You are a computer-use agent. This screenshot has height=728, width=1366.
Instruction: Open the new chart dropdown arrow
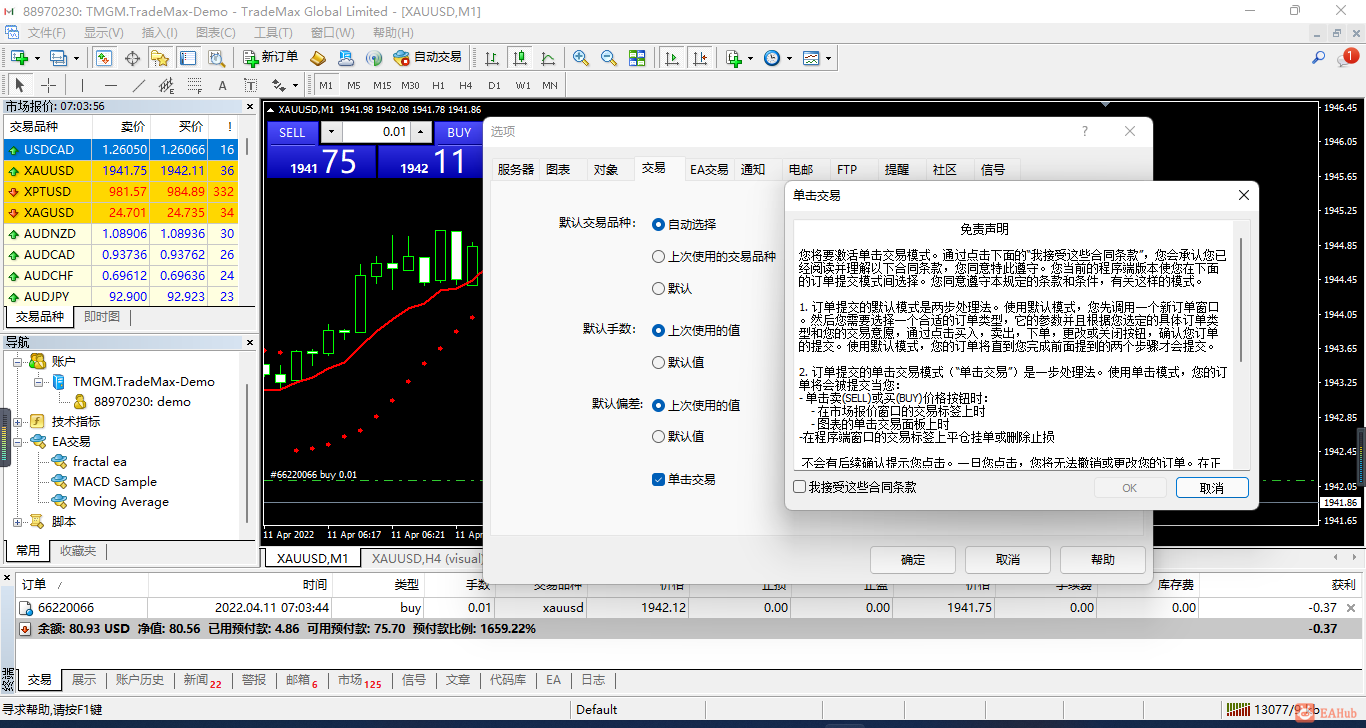(36, 58)
